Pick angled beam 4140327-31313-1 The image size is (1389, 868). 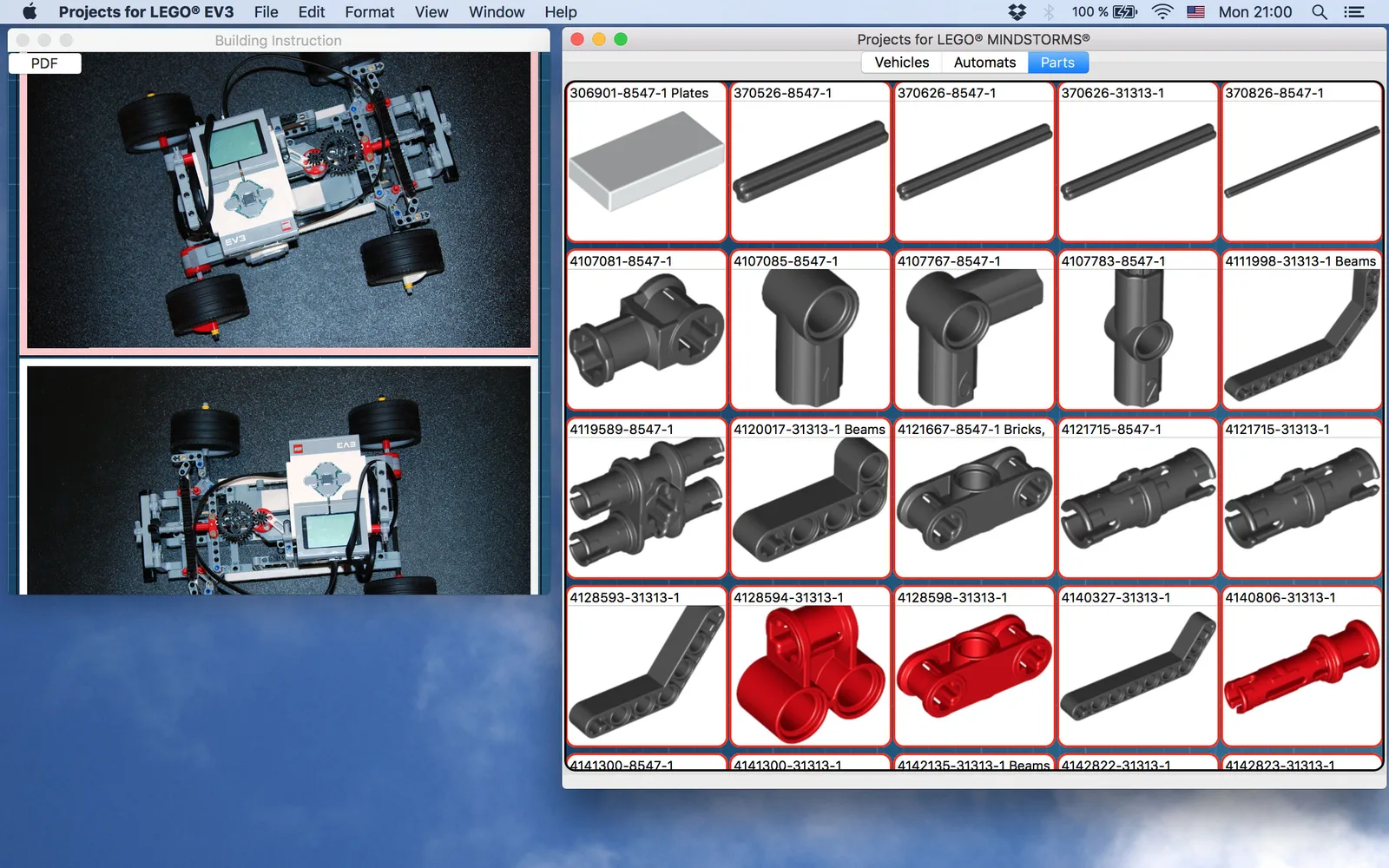click(x=1138, y=667)
